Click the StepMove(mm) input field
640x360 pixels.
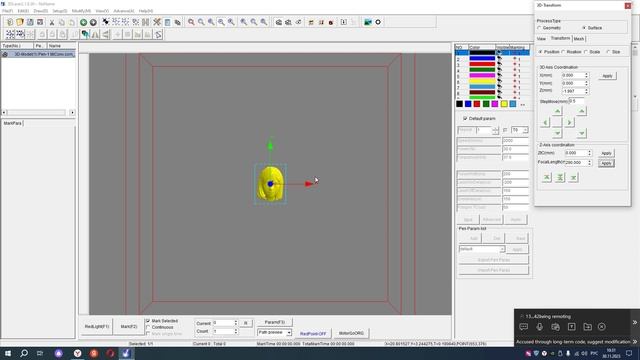[x=576, y=101]
